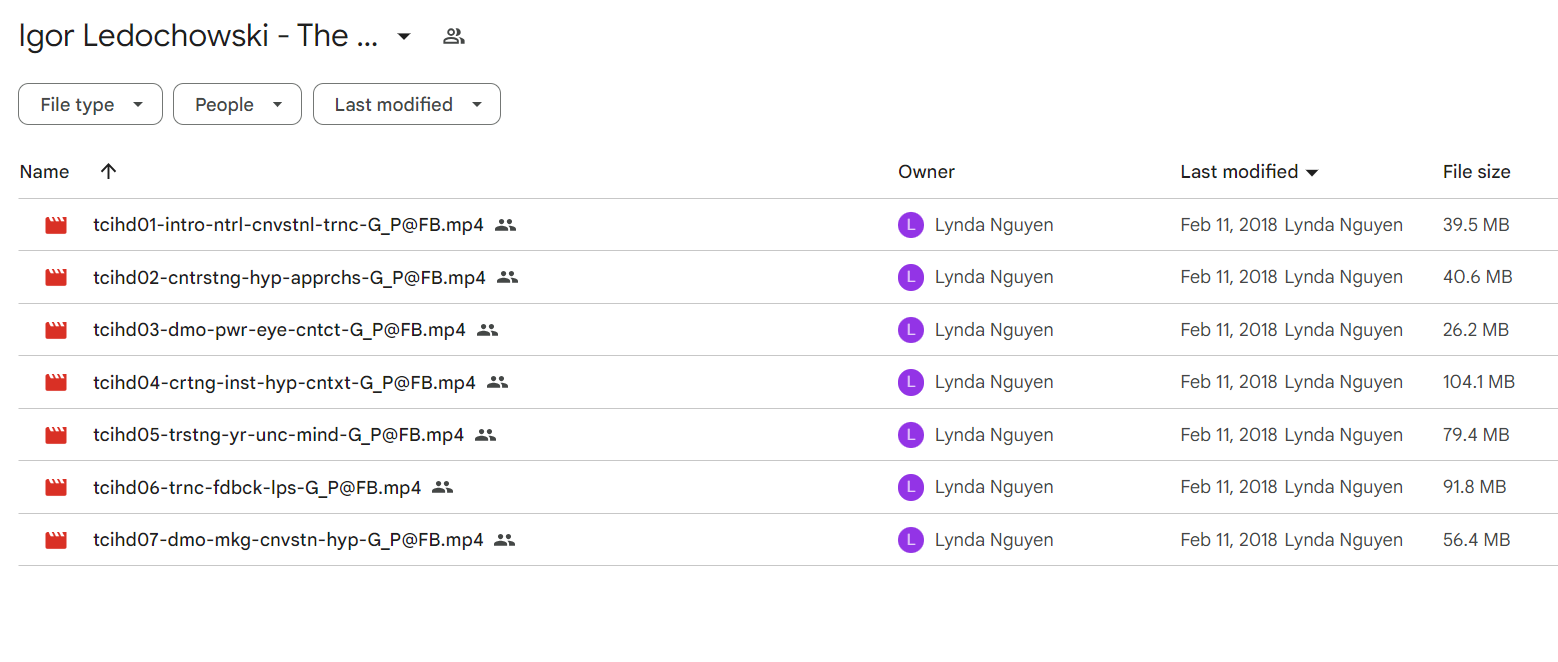Click the 104.1 MB file size
1558x662 pixels.
[x=1479, y=382]
